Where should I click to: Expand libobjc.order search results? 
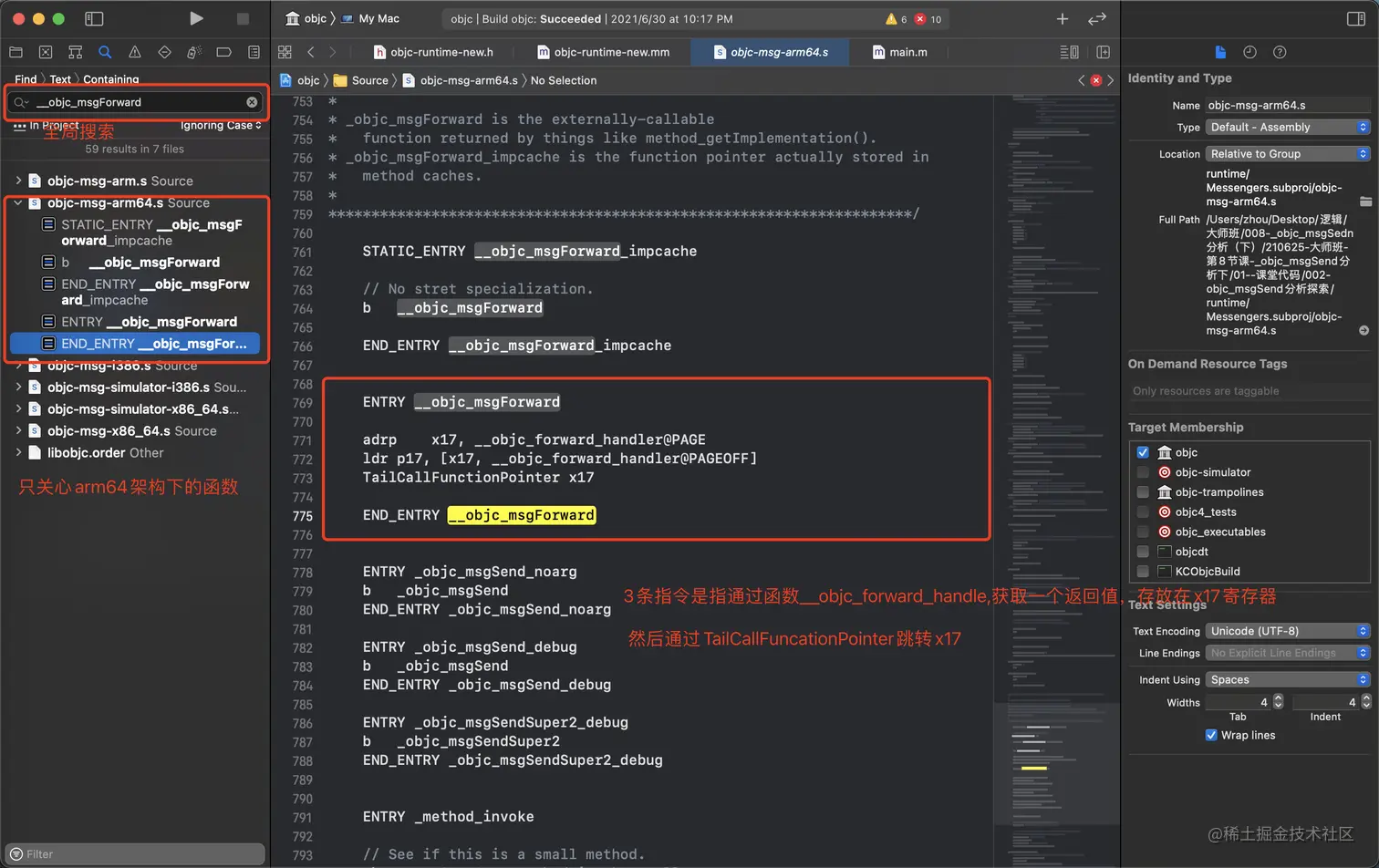pyautogui.click(x=18, y=452)
